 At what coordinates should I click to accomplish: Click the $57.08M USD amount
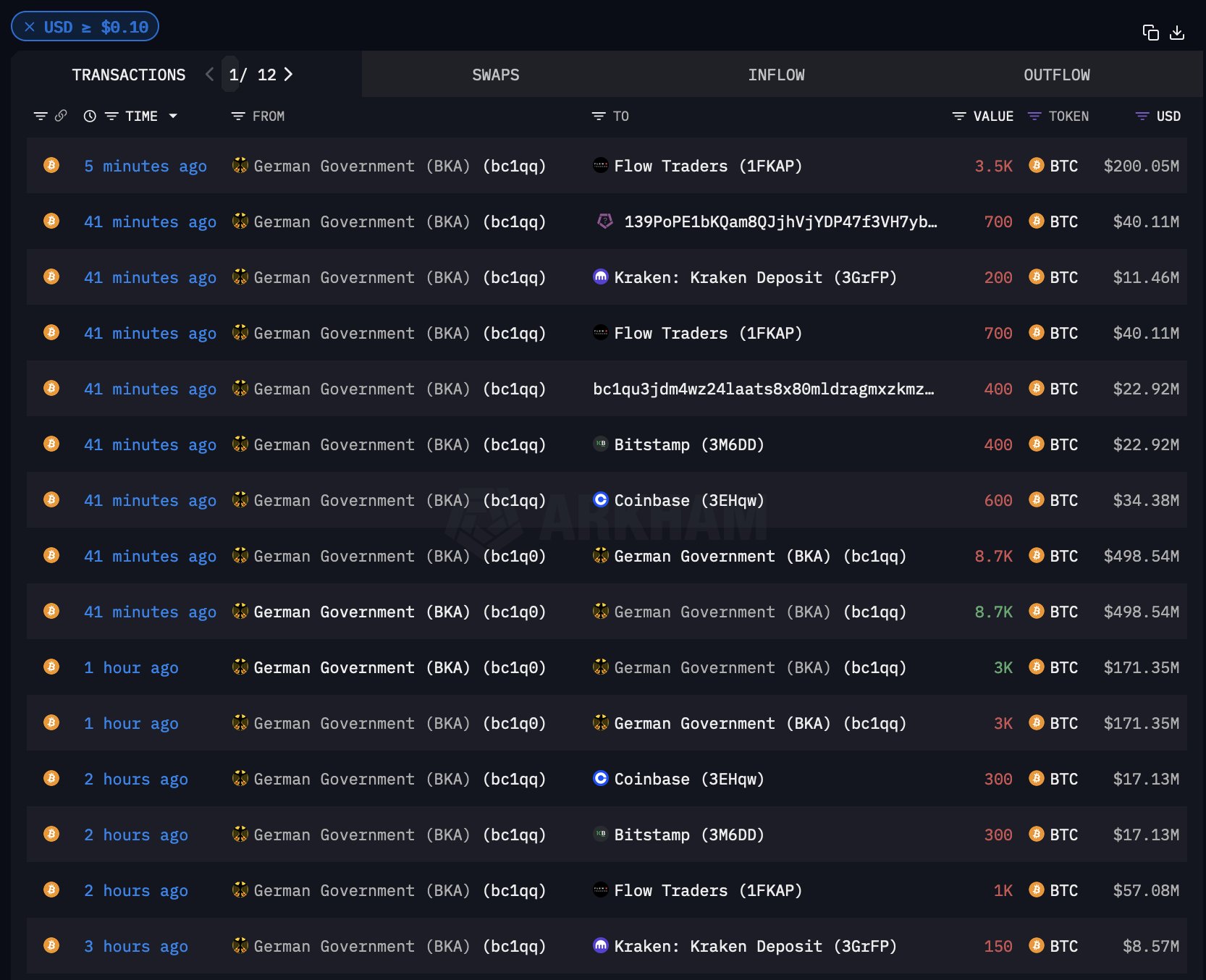click(1146, 890)
